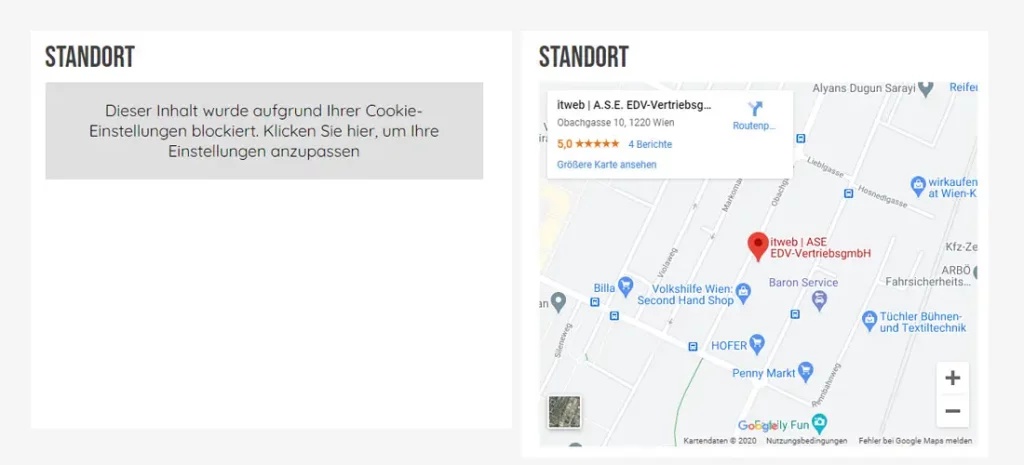Click the cookie settings blocked-content notice
The image size is (1024, 465).
tap(264, 131)
